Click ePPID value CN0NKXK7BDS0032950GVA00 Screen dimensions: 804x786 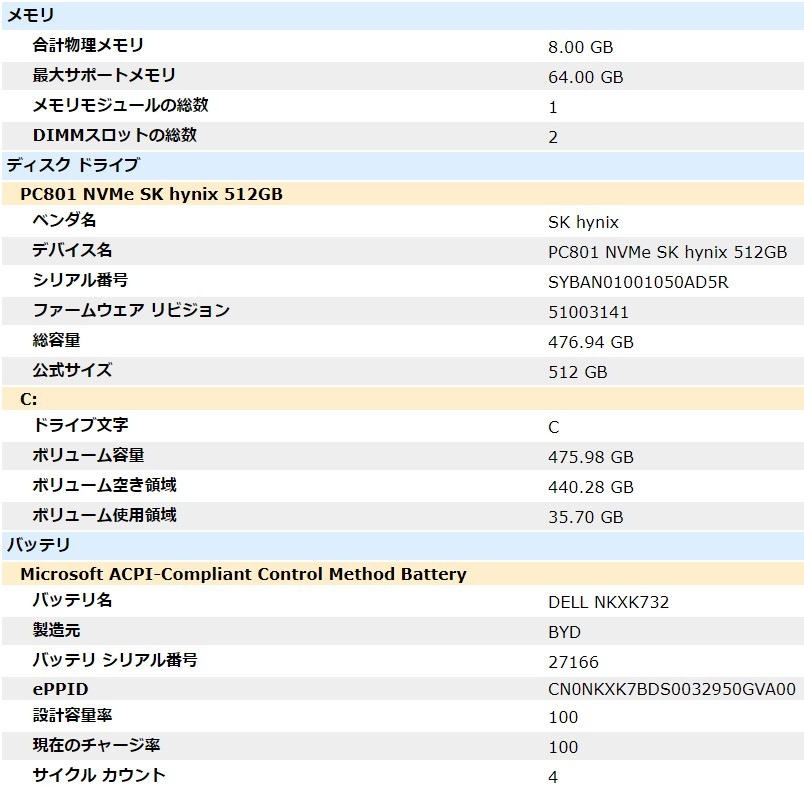click(672, 690)
